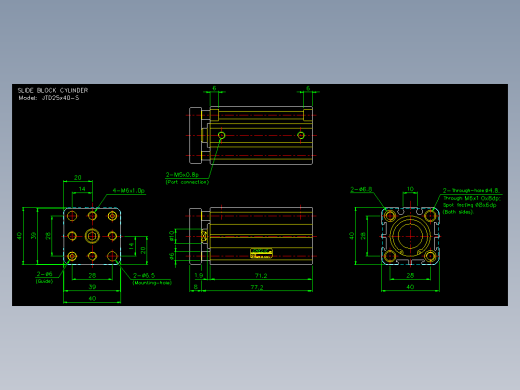Image resolution: width=520 pixels, height=390 pixels.
Task: Click the "10" slot width dimension
Action: click(x=410, y=189)
